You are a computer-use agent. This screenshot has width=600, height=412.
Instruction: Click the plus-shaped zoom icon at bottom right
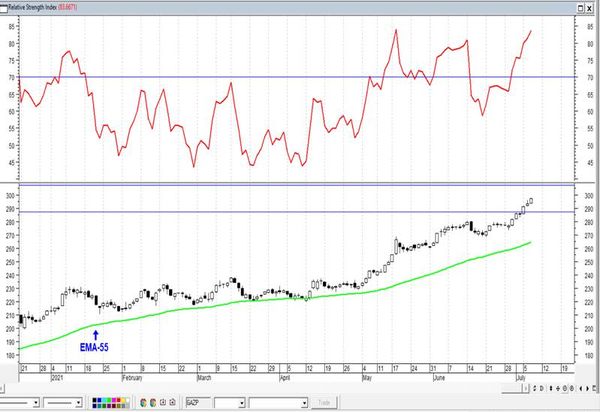click(558, 388)
